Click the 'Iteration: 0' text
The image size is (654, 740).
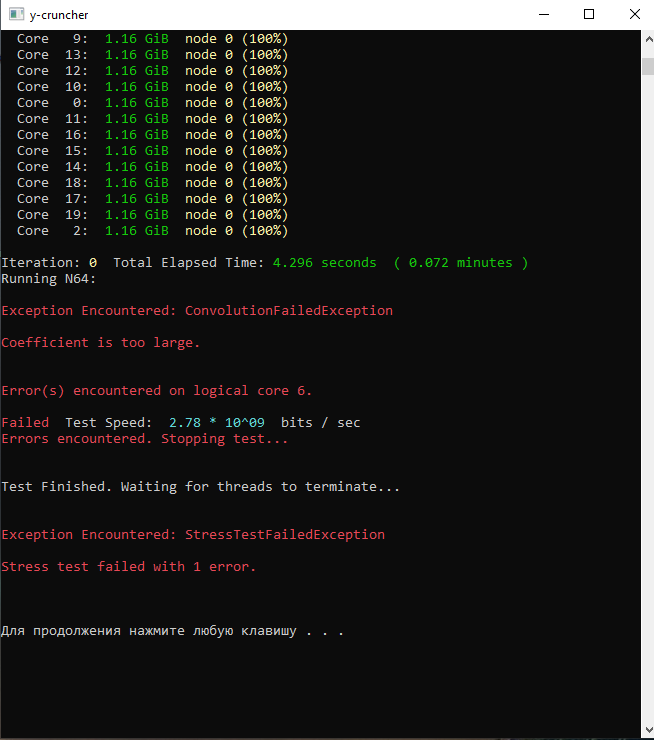pyautogui.click(x=49, y=263)
